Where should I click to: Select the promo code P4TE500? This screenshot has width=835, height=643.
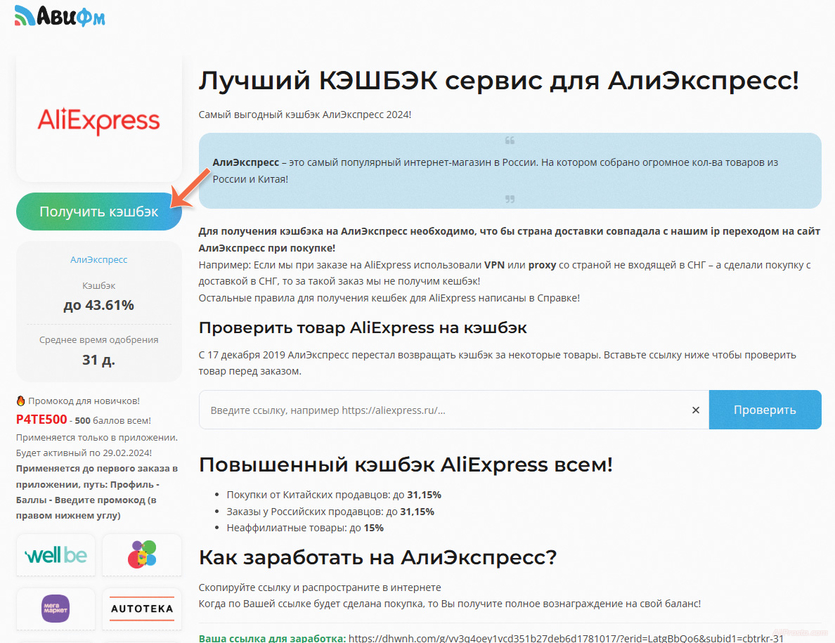coord(40,419)
